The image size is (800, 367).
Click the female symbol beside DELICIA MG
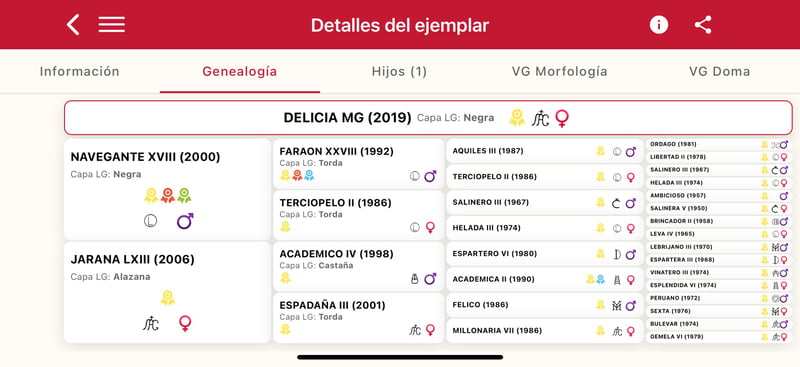coord(562,118)
